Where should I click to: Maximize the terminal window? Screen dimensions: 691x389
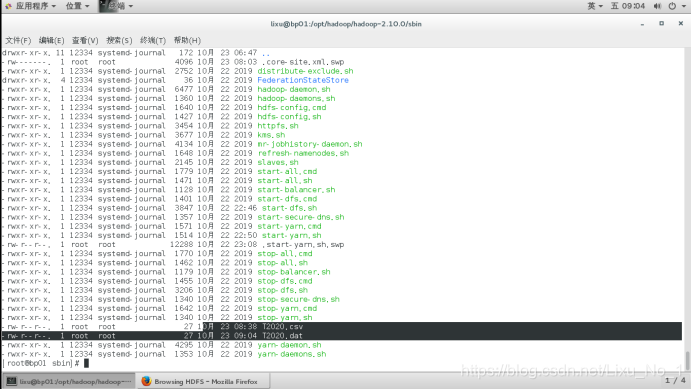click(661, 24)
